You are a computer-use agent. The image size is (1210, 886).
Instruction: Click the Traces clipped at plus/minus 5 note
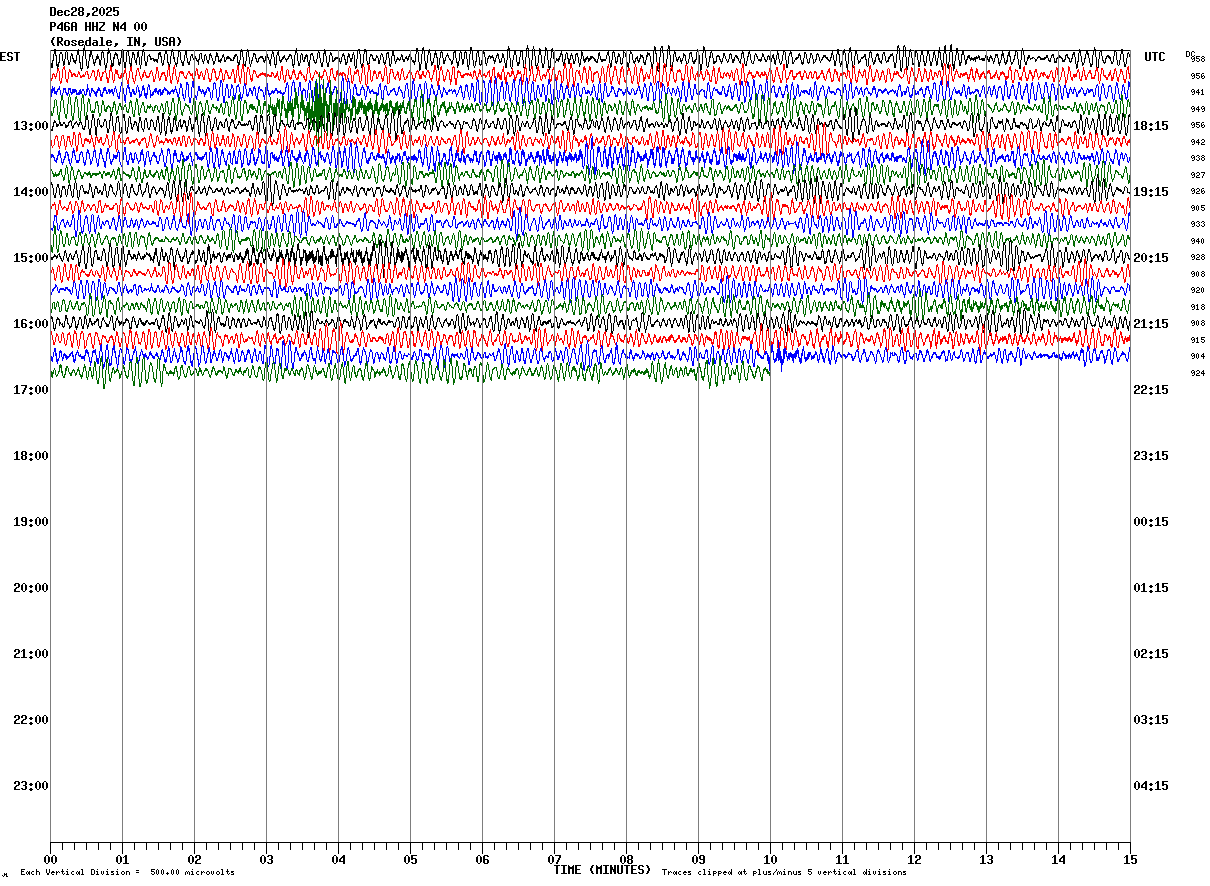click(x=784, y=873)
